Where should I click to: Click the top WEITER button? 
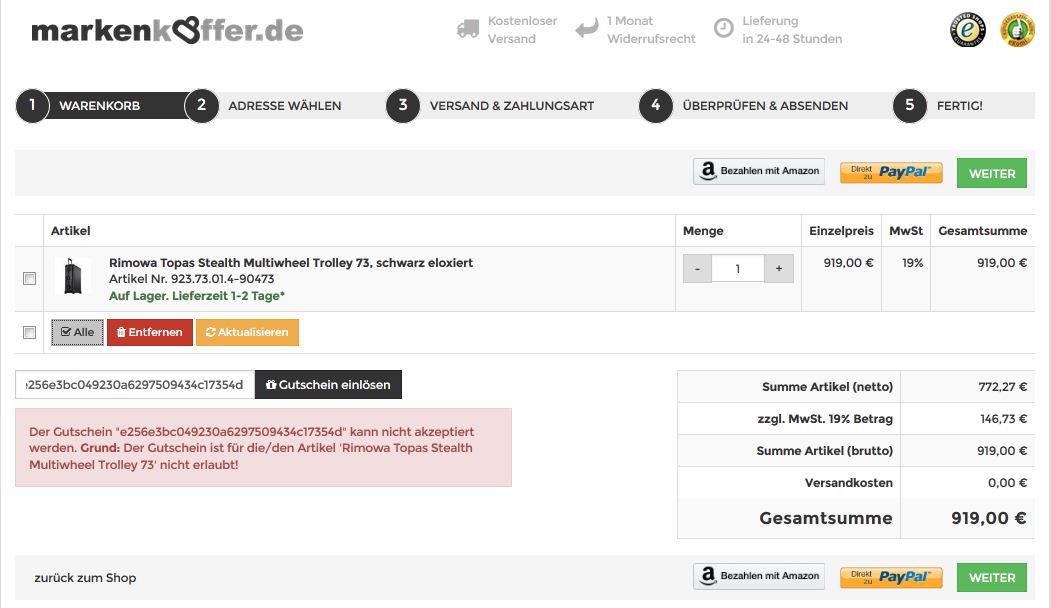tap(992, 173)
